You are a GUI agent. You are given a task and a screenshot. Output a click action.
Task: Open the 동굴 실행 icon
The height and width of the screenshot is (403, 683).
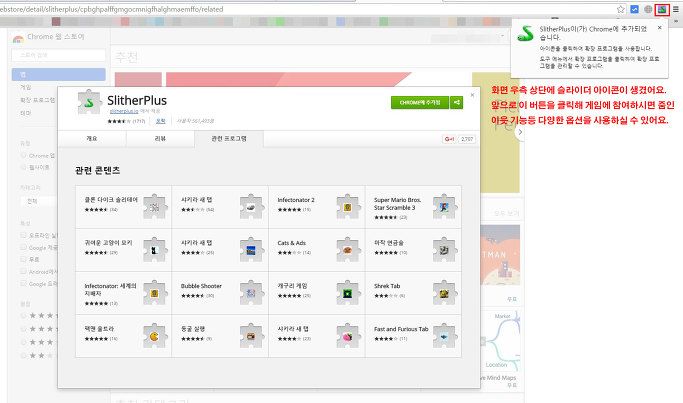pyautogui.click(x=251, y=336)
